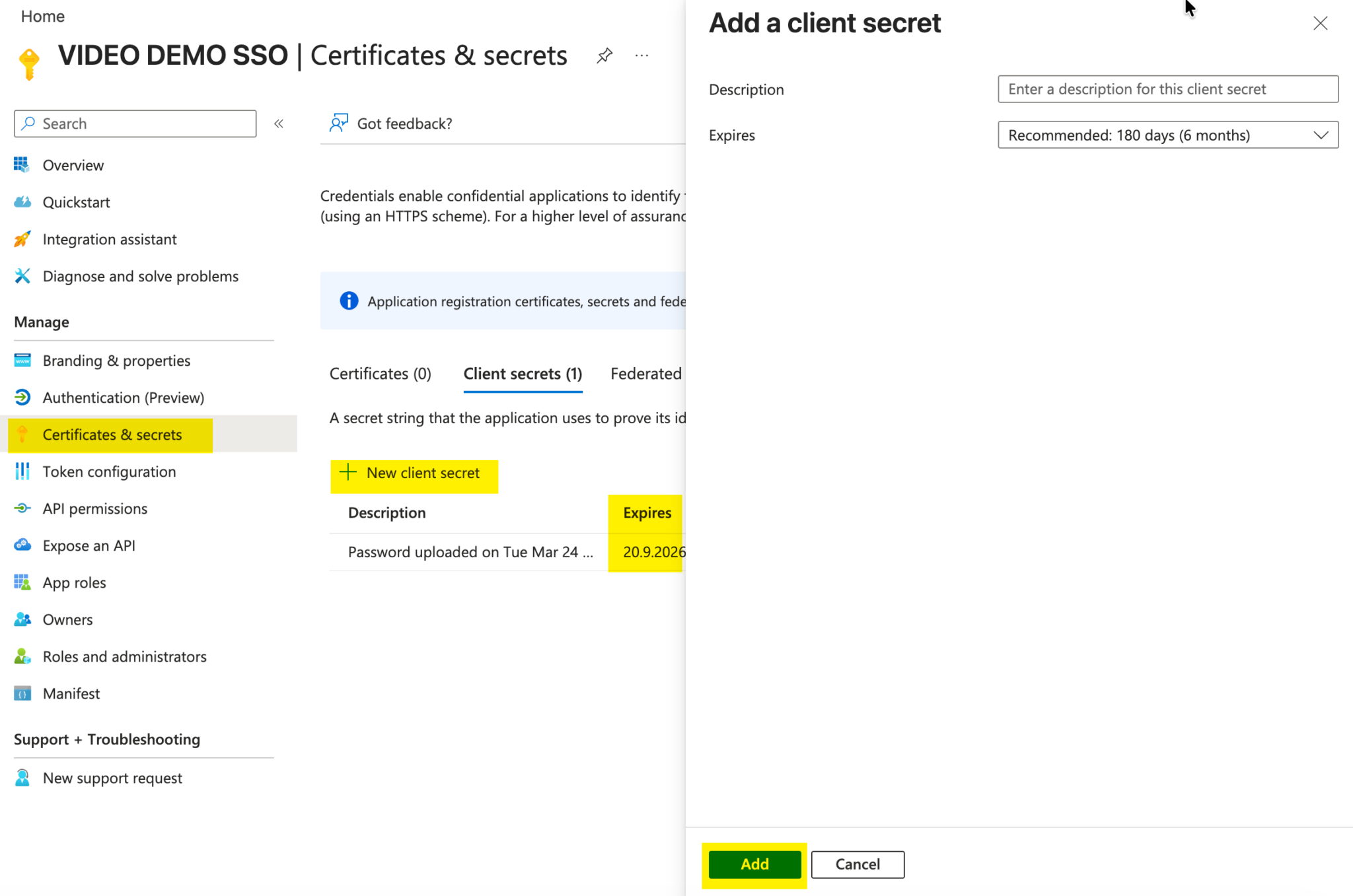The height and width of the screenshot is (896, 1353).
Task: Open the more options ellipsis menu
Action: coord(641,55)
